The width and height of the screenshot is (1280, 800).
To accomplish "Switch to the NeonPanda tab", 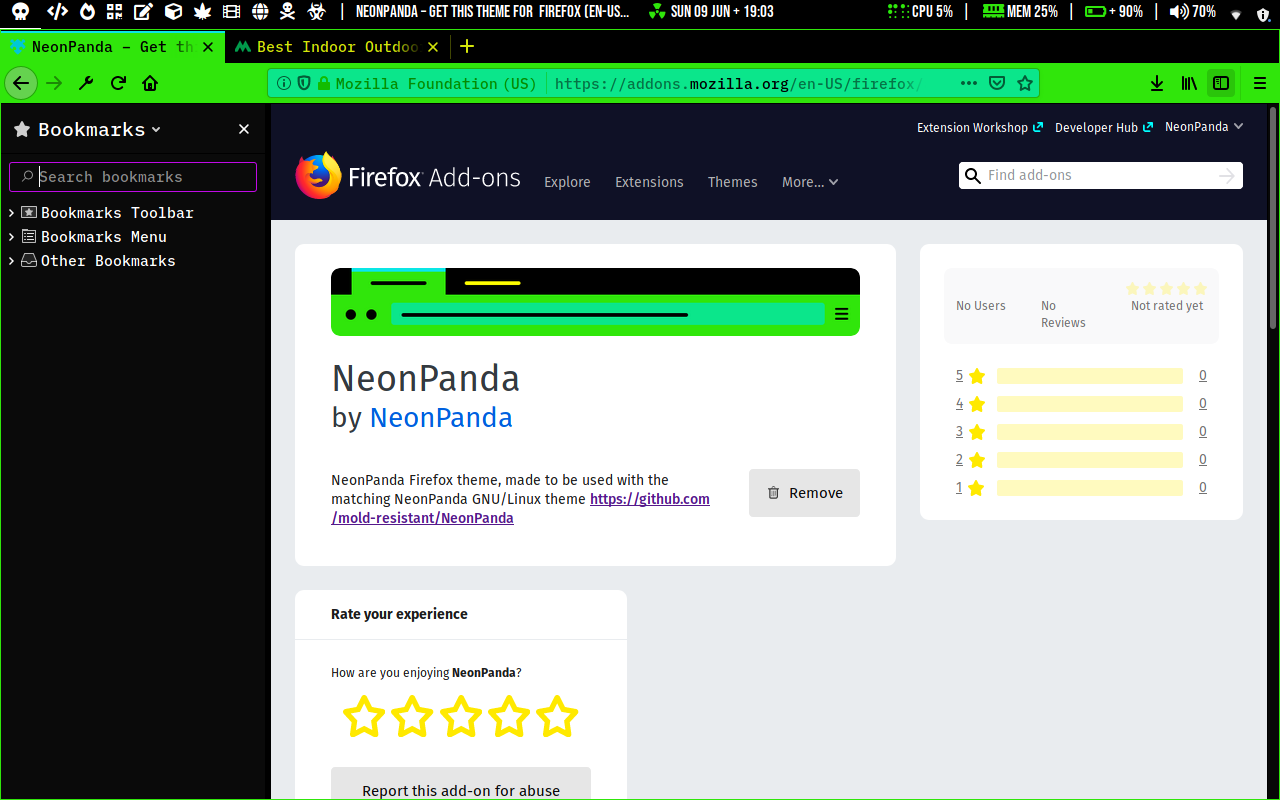I will point(112,47).
